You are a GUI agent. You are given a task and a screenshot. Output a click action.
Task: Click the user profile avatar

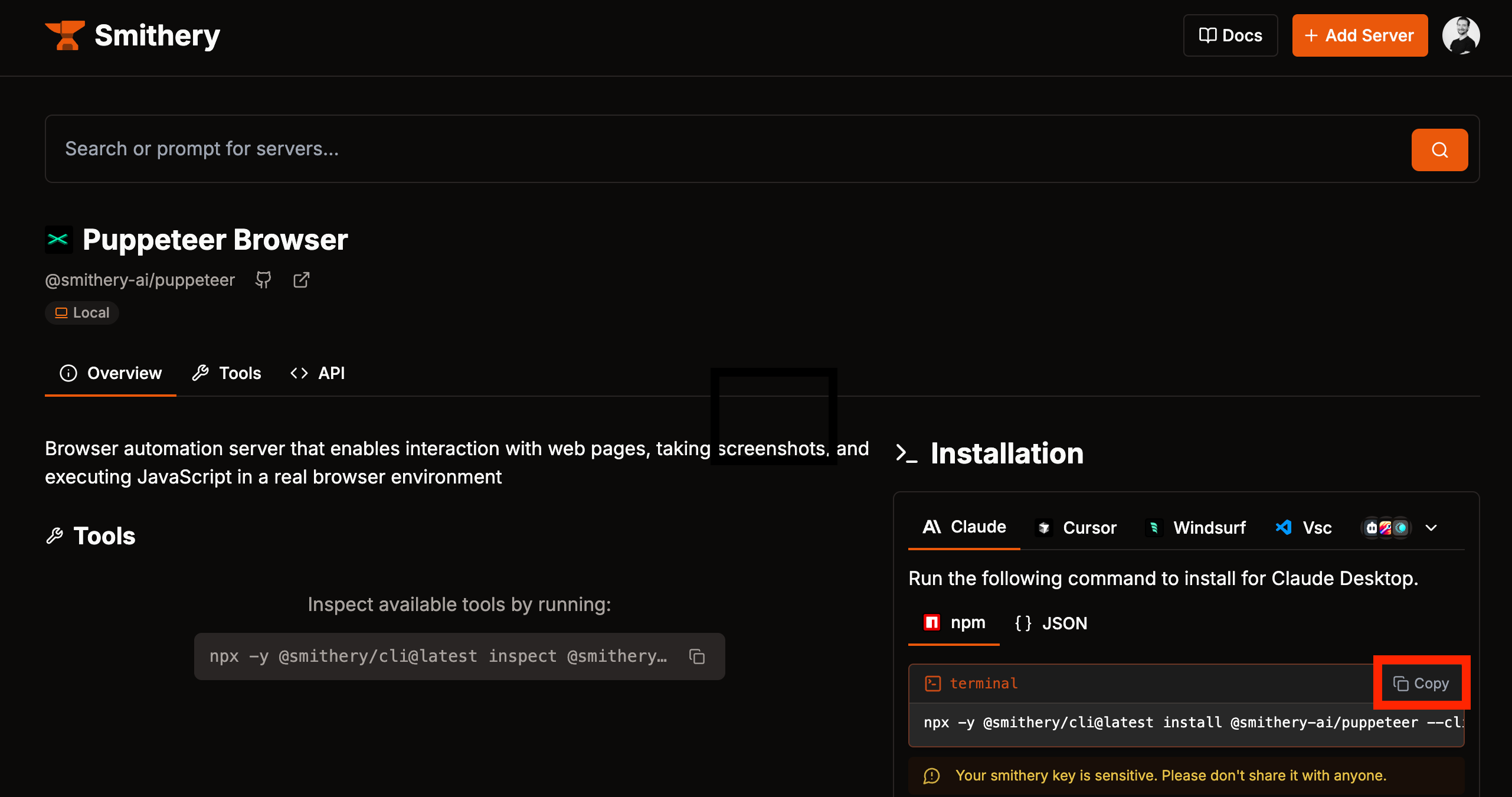1461,35
